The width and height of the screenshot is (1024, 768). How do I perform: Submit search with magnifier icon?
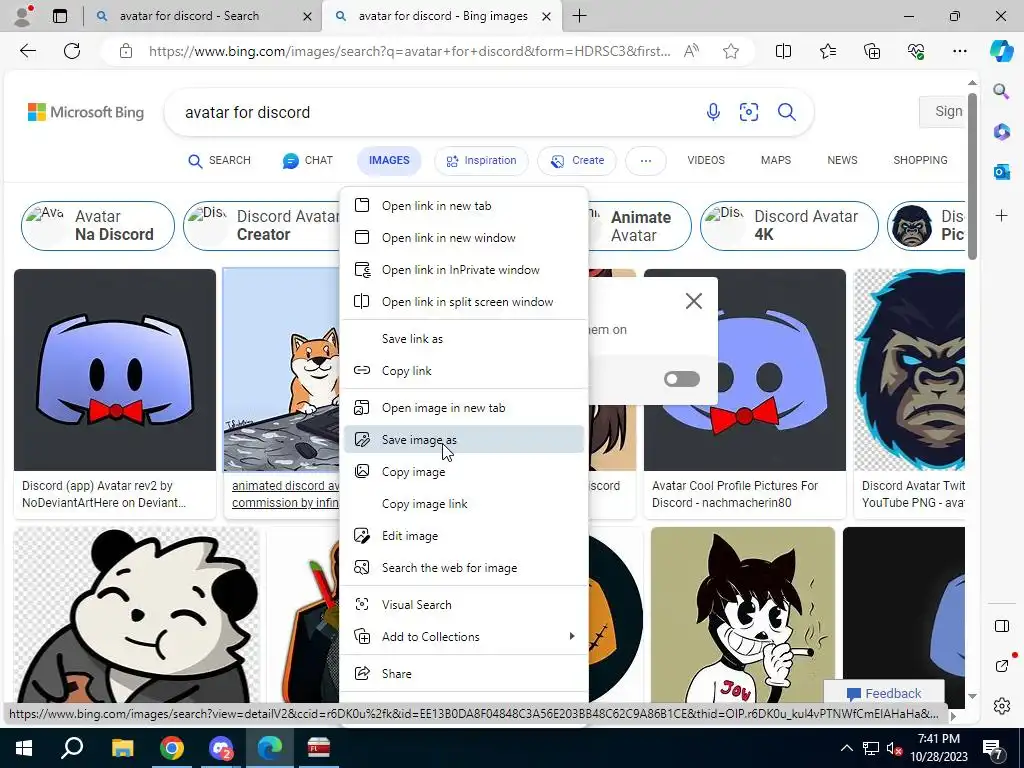[786, 112]
